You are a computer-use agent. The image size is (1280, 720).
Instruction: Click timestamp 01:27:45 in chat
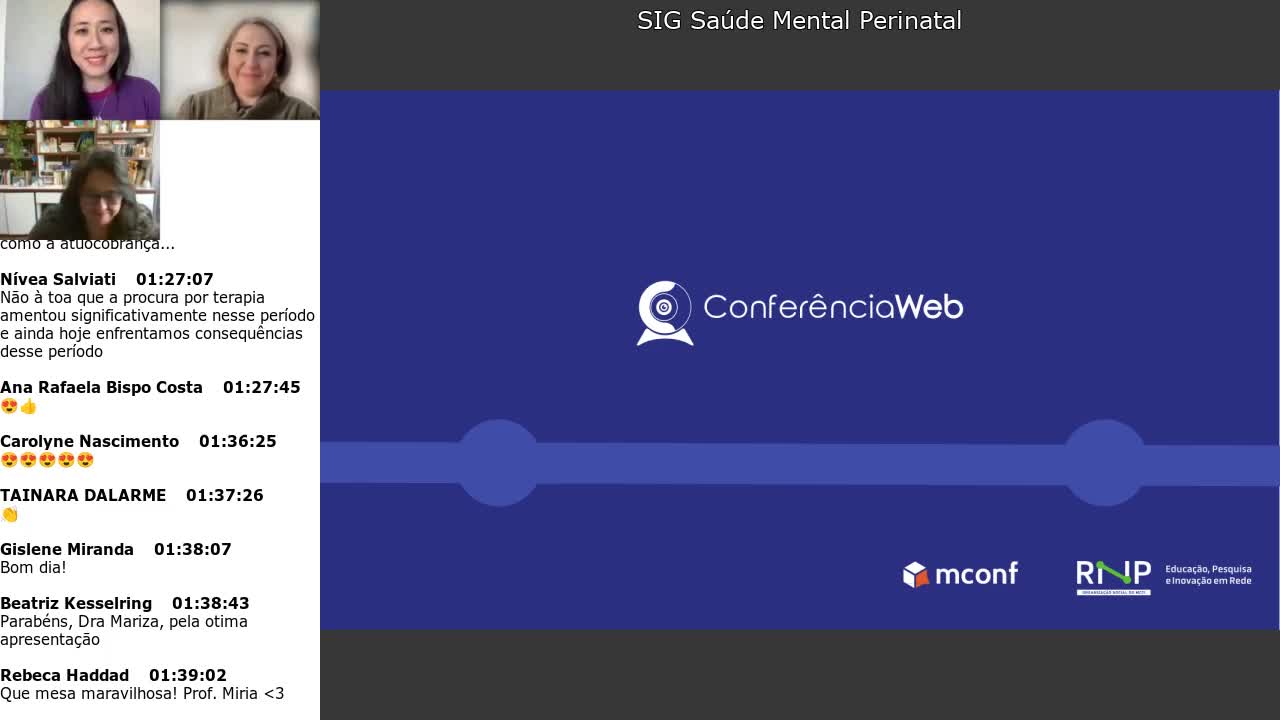(262, 387)
